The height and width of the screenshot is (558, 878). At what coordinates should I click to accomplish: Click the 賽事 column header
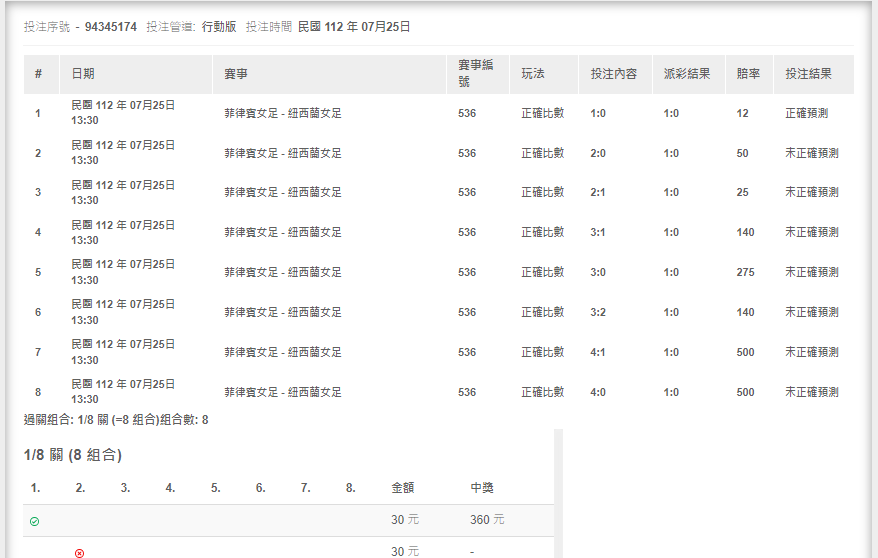236,74
